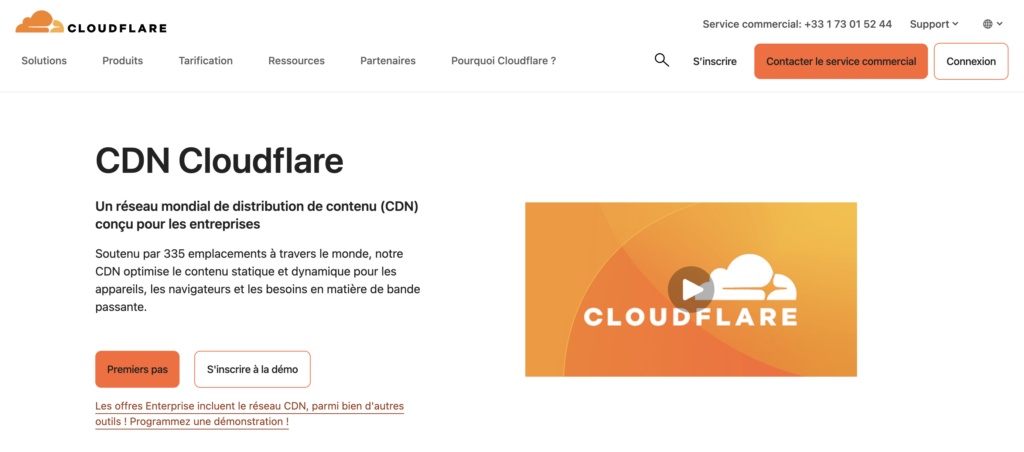Open the globe language selector
1024x452 pixels.
pyautogui.click(x=992, y=24)
